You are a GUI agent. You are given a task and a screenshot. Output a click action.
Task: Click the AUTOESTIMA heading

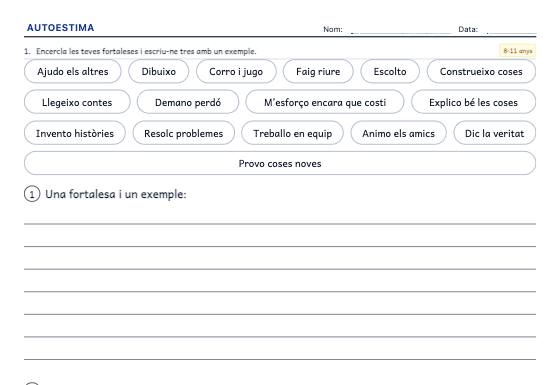[61, 28]
